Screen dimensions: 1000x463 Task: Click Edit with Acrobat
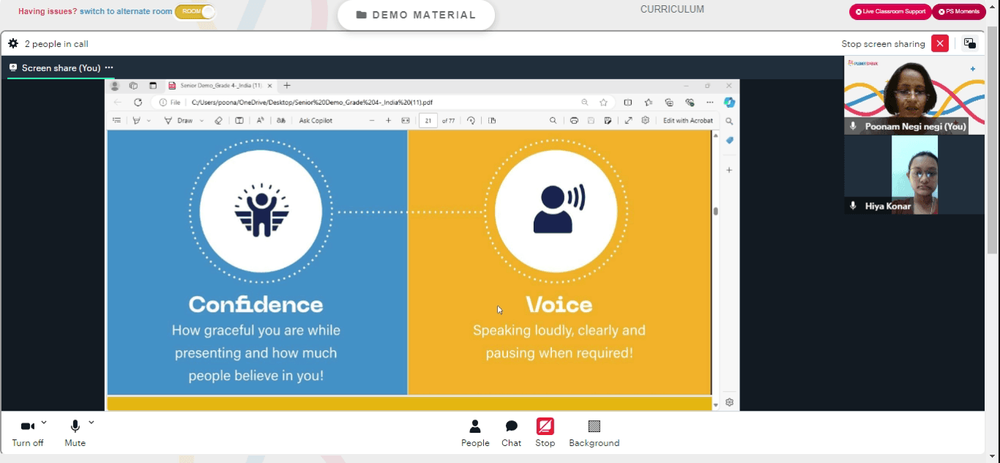pos(688,120)
